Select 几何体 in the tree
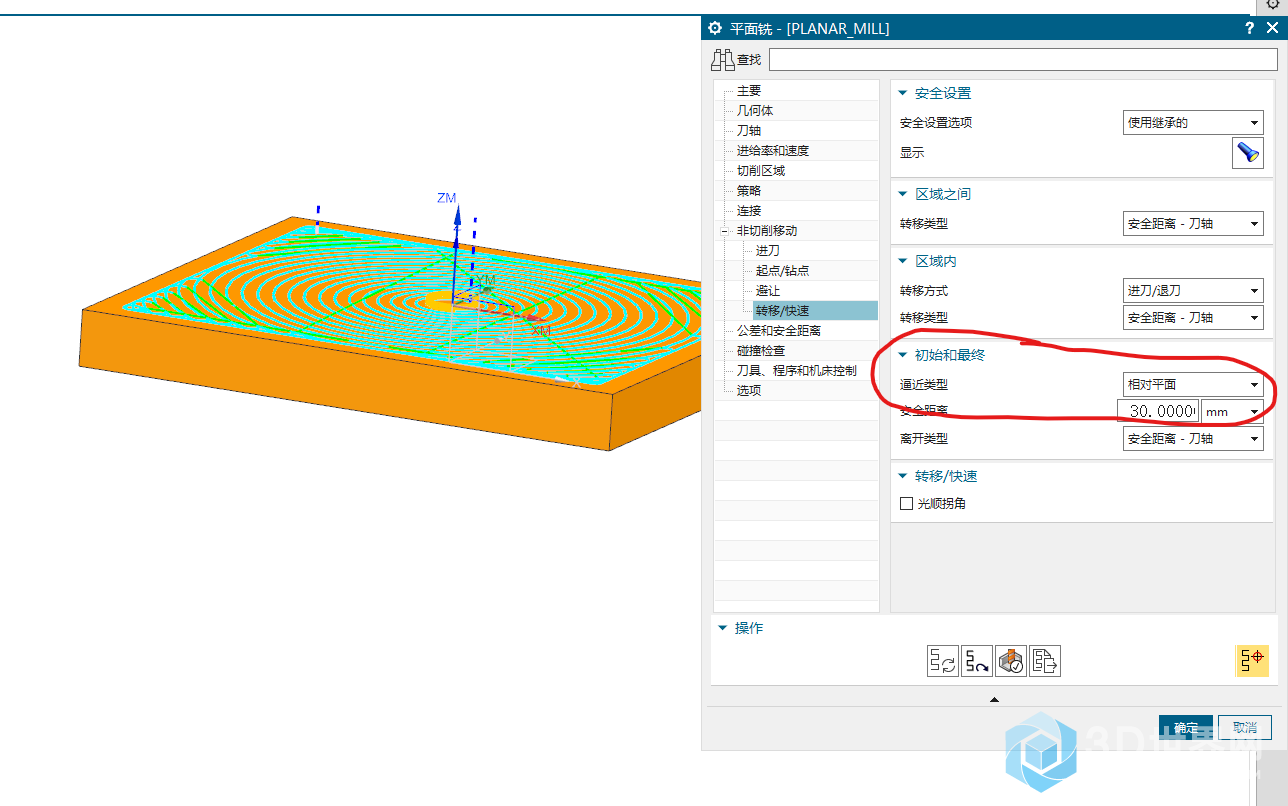Screen dimensions: 1288x806 pyautogui.click(x=755, y=111)
